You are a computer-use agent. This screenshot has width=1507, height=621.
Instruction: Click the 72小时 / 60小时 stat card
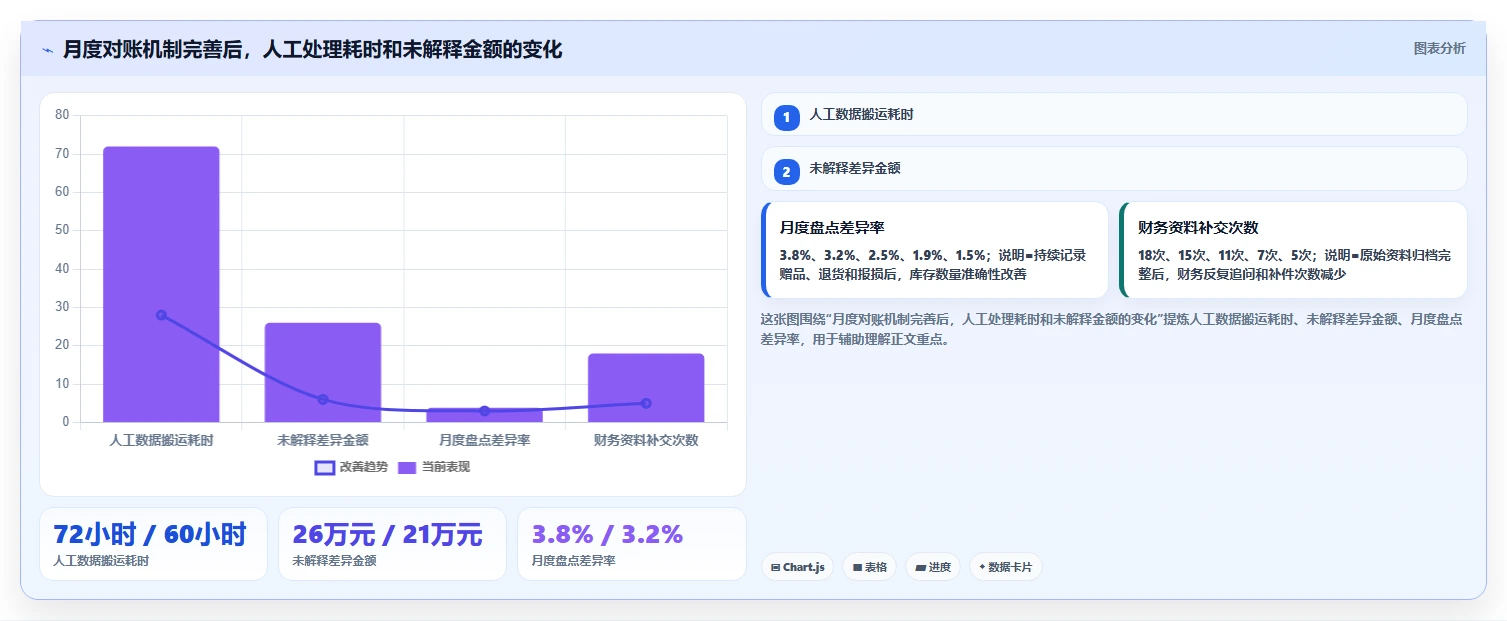pos(153,544)
